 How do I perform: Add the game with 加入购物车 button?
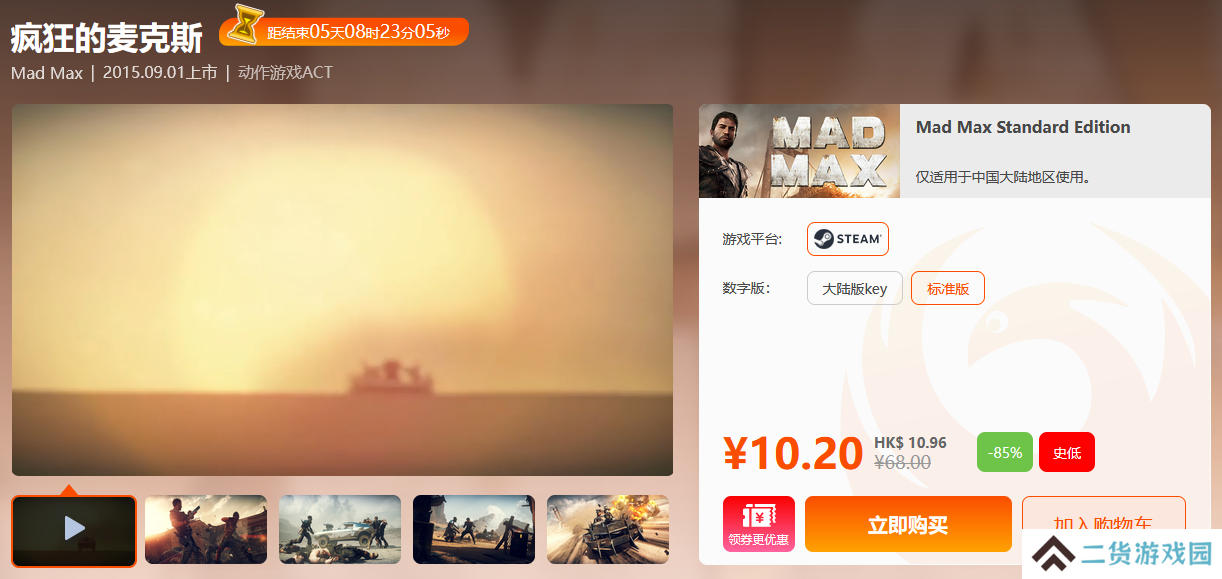[x=1104, y=524]
